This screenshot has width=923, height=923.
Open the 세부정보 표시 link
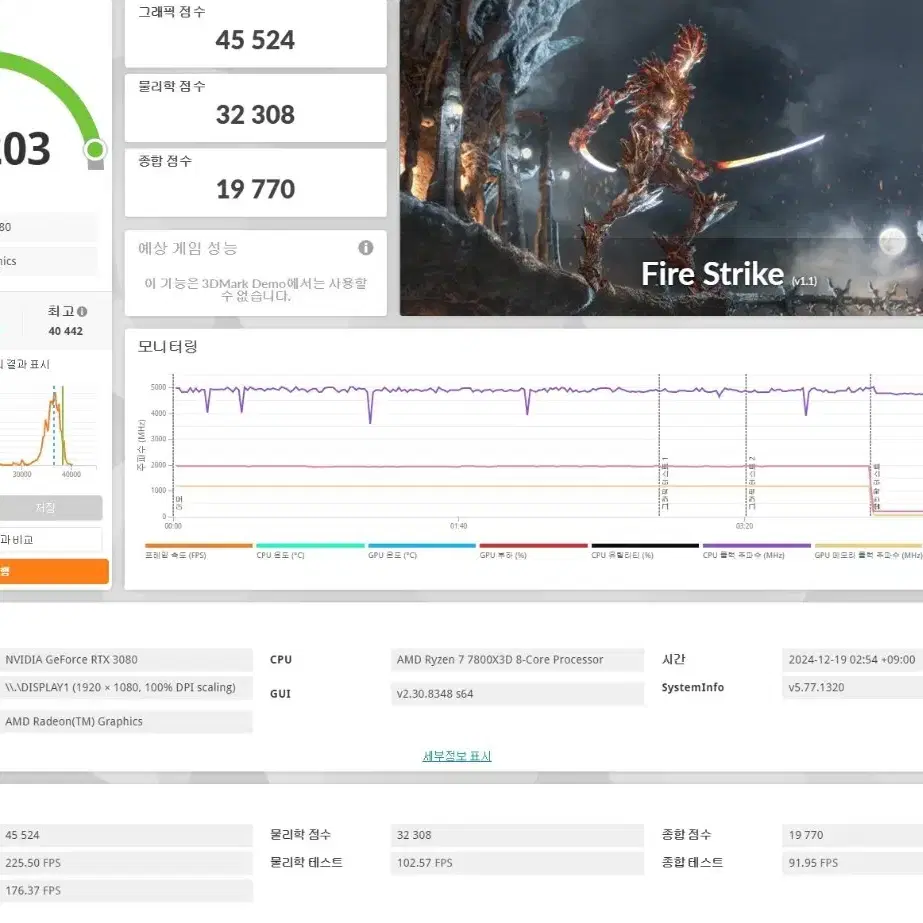pyautogui.click(x=457, y=756)
